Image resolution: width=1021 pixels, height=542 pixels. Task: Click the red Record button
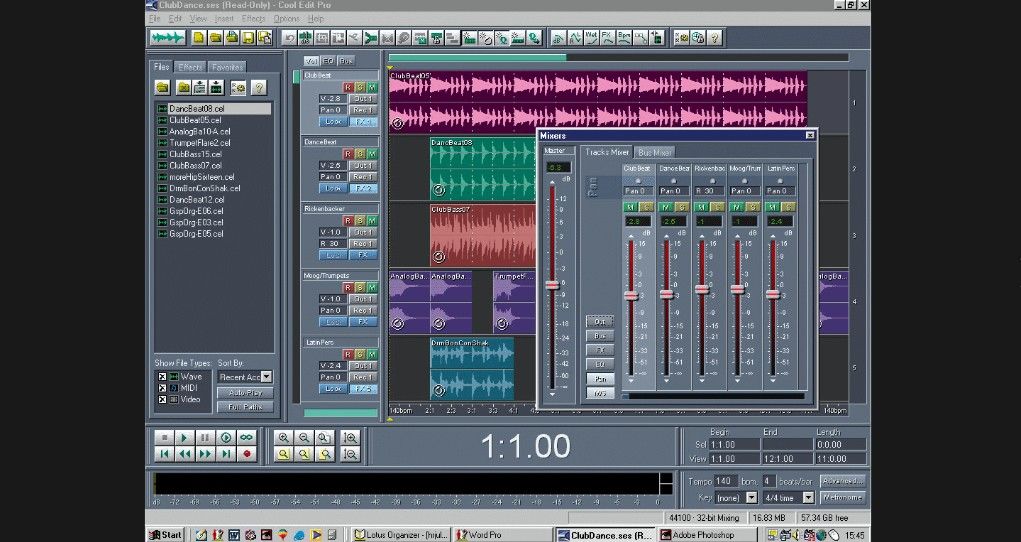click(246, 454)
